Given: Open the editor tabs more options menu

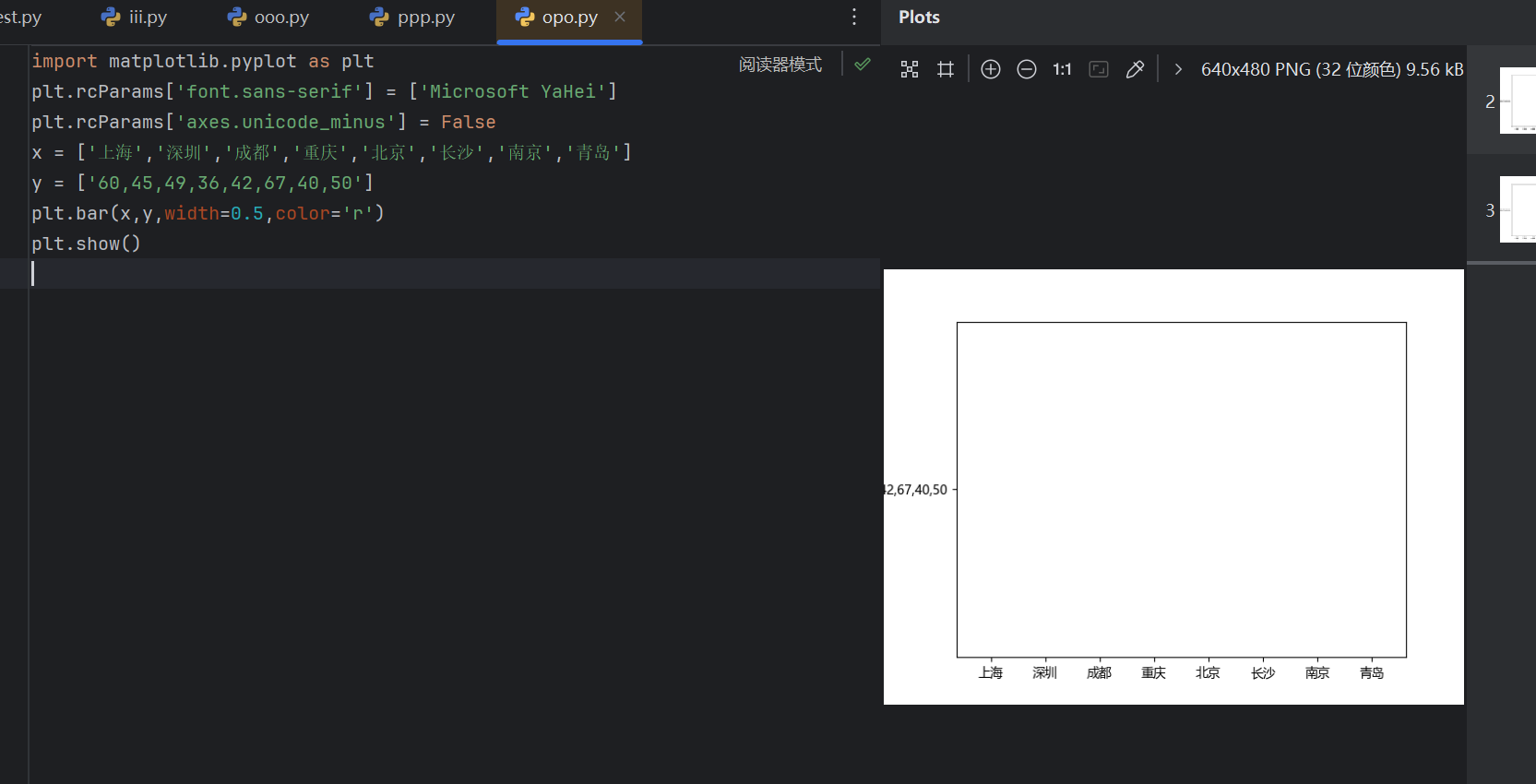Looking at the screenshot, I should 854,17.
